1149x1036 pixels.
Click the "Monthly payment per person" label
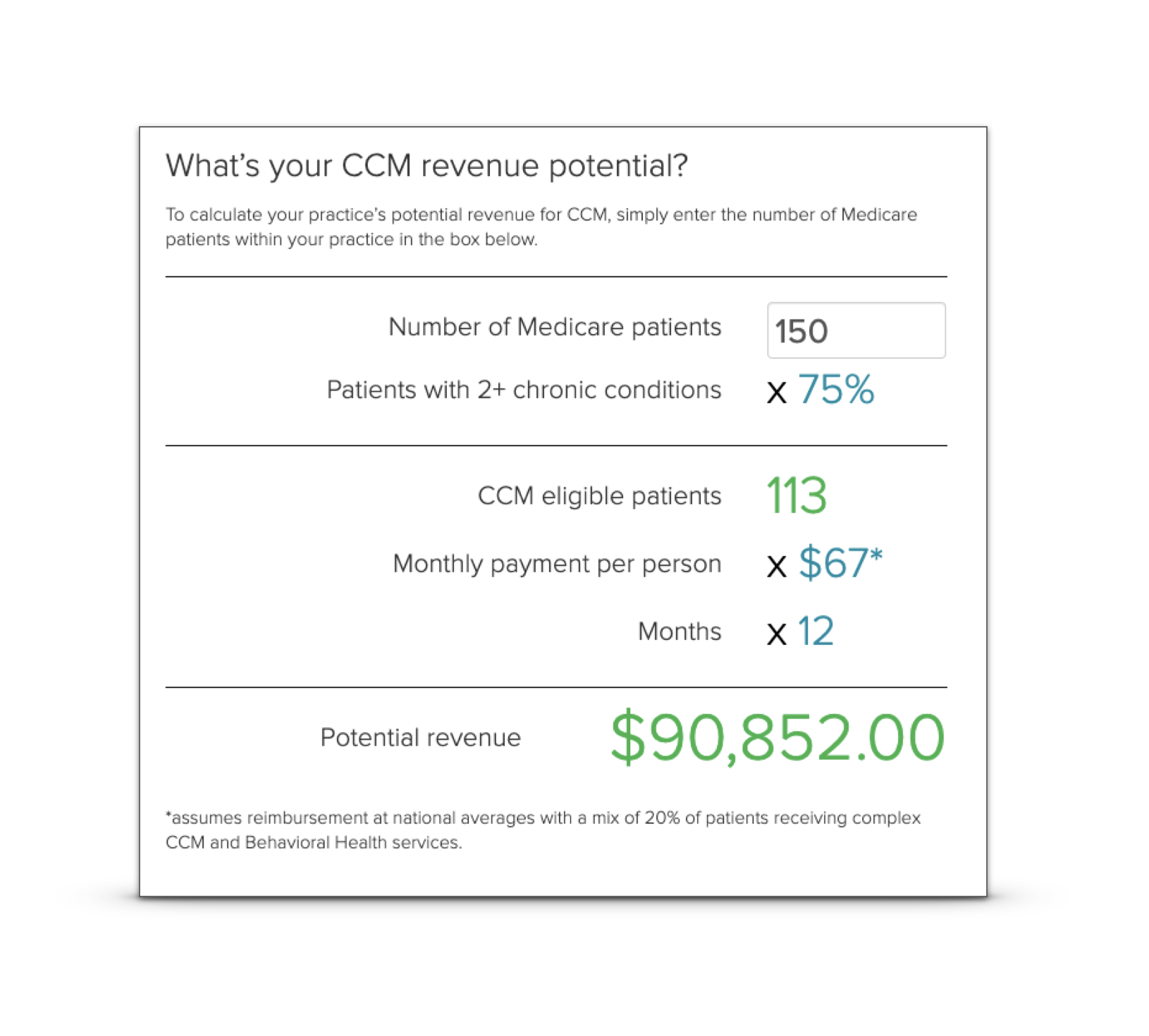coord(557,564)
